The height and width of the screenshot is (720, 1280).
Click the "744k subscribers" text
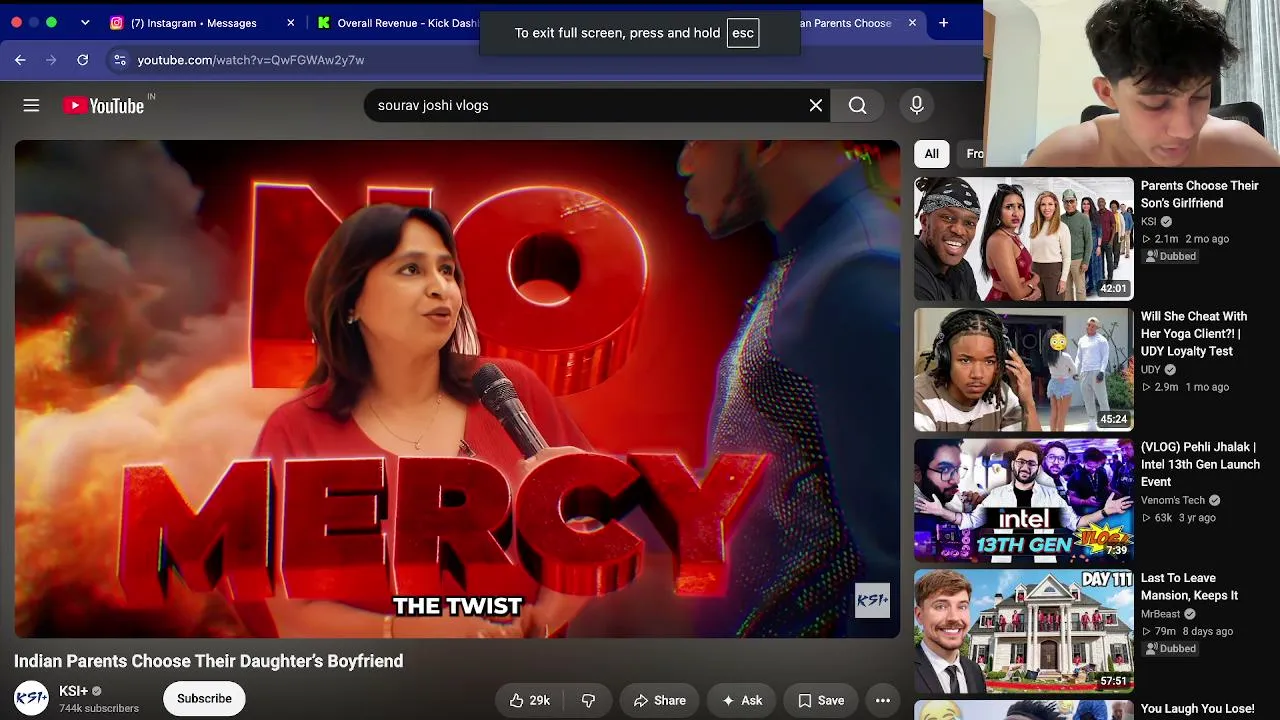pos(99,708)
